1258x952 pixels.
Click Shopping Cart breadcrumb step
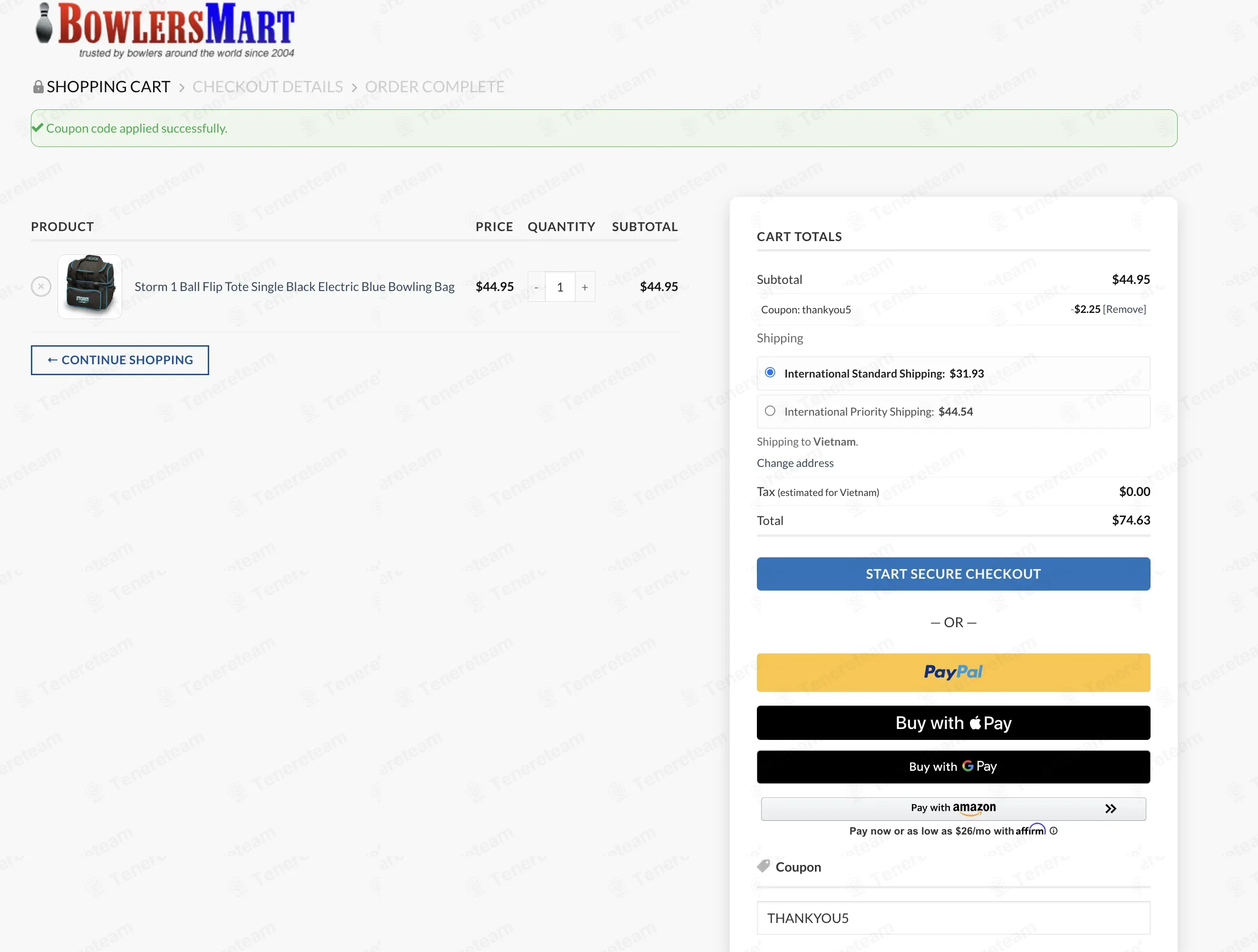pos(108,87)
